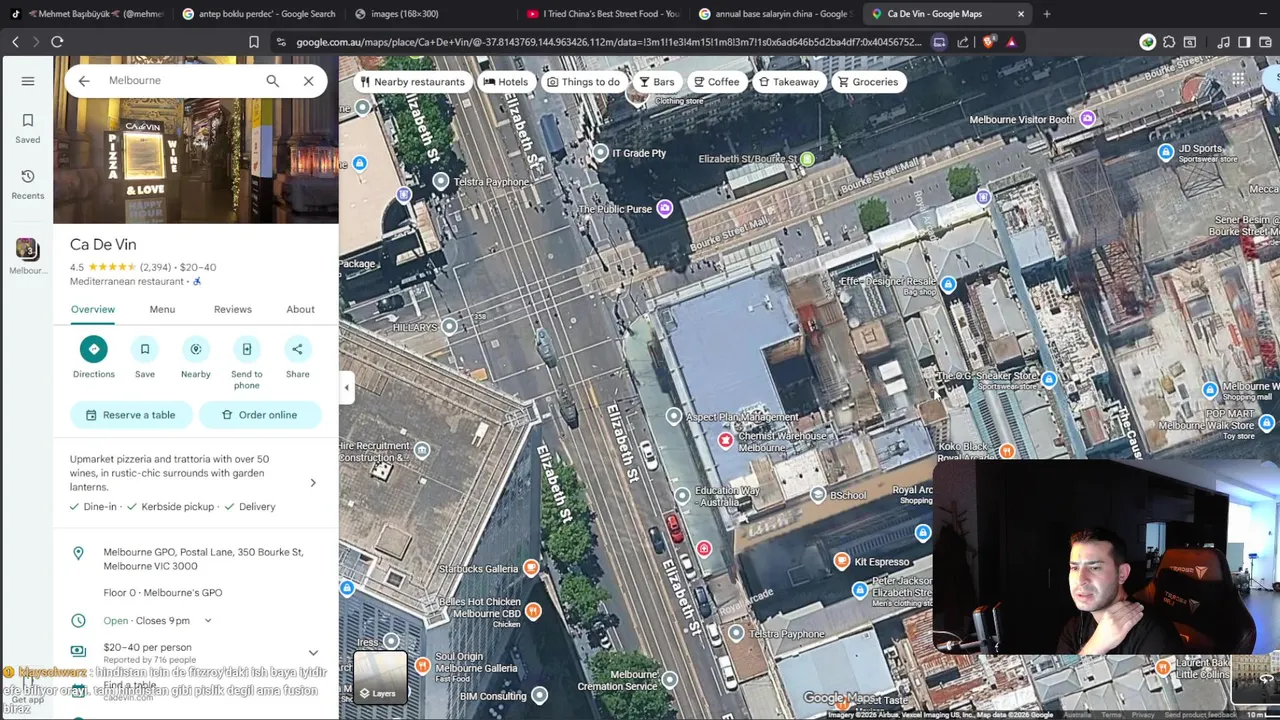Click the browser bookmark icon in address bar

(x=254, y=42)
